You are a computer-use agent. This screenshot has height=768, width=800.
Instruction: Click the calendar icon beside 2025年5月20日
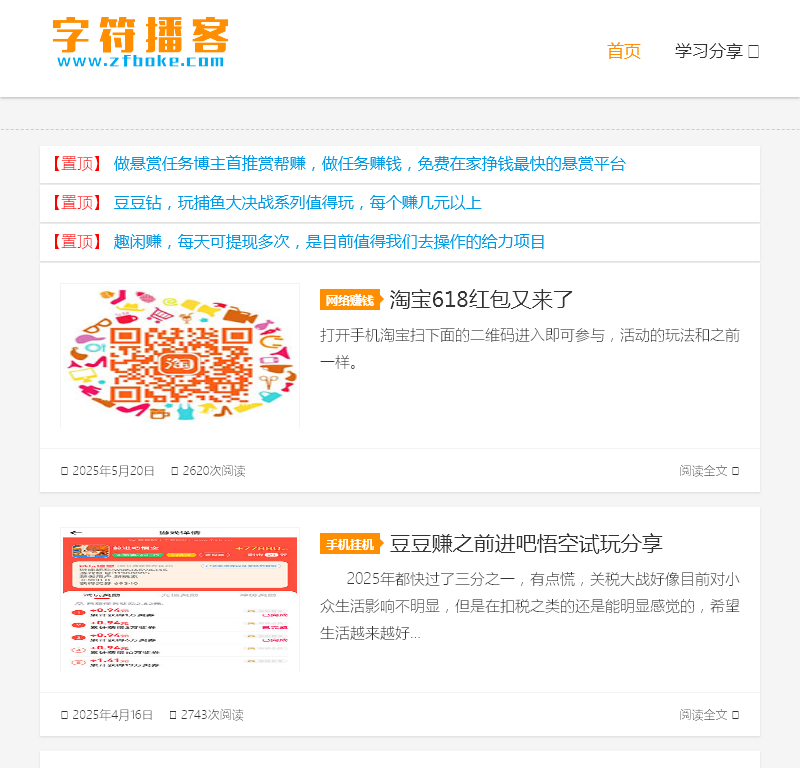(65, 471)
